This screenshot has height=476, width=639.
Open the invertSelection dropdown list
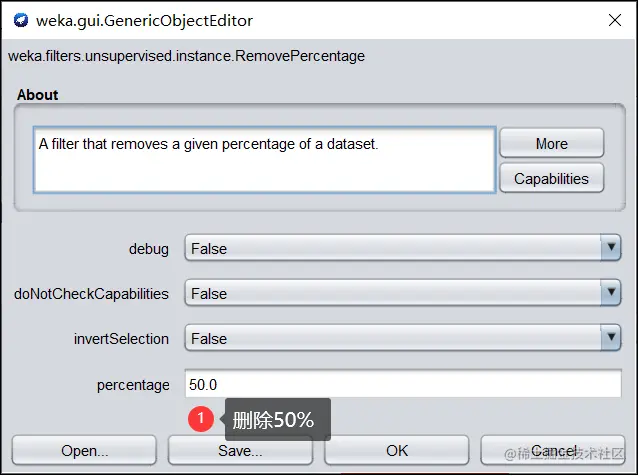[x=611, y=339]
